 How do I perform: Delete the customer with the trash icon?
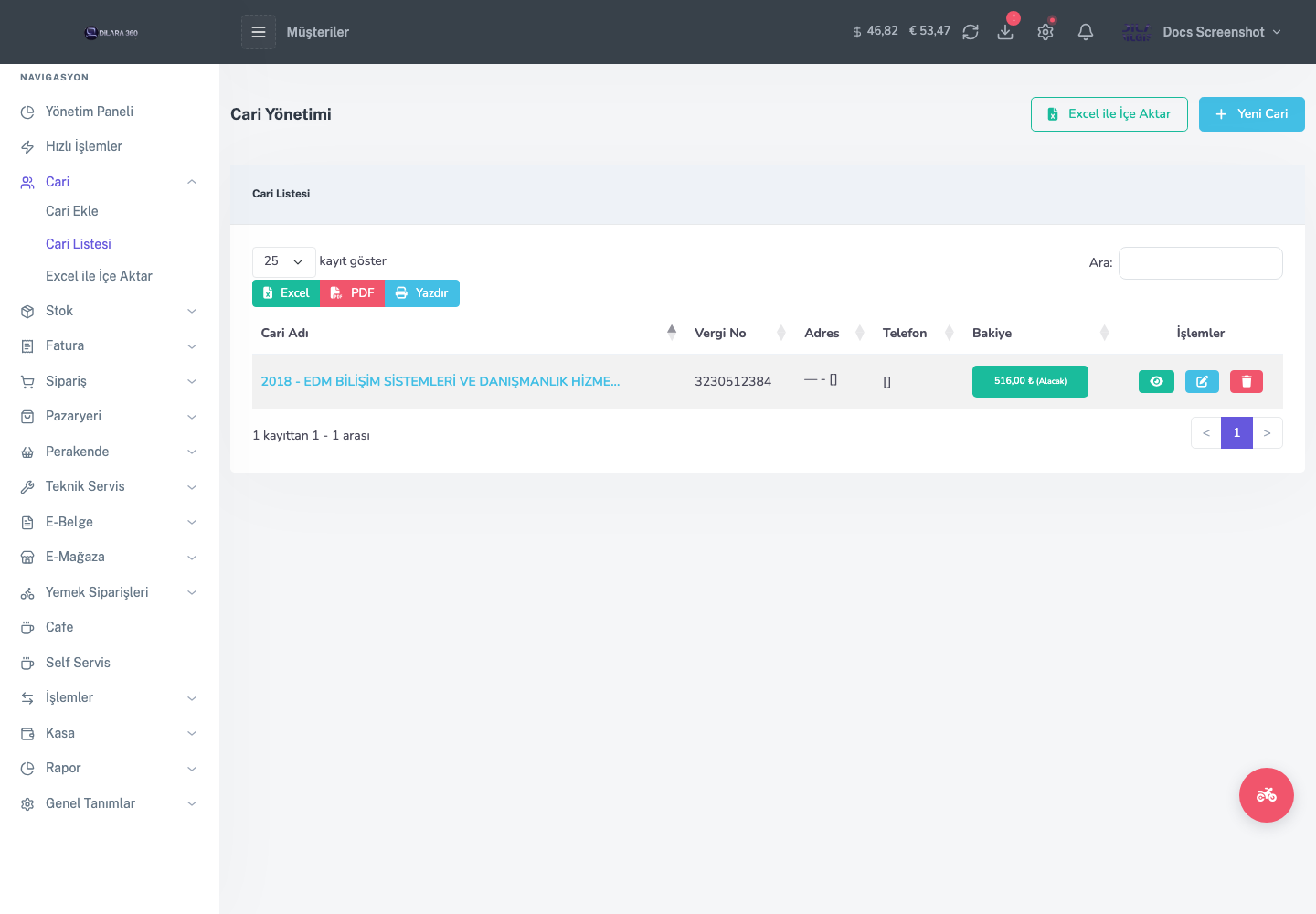pos(1247,381)
